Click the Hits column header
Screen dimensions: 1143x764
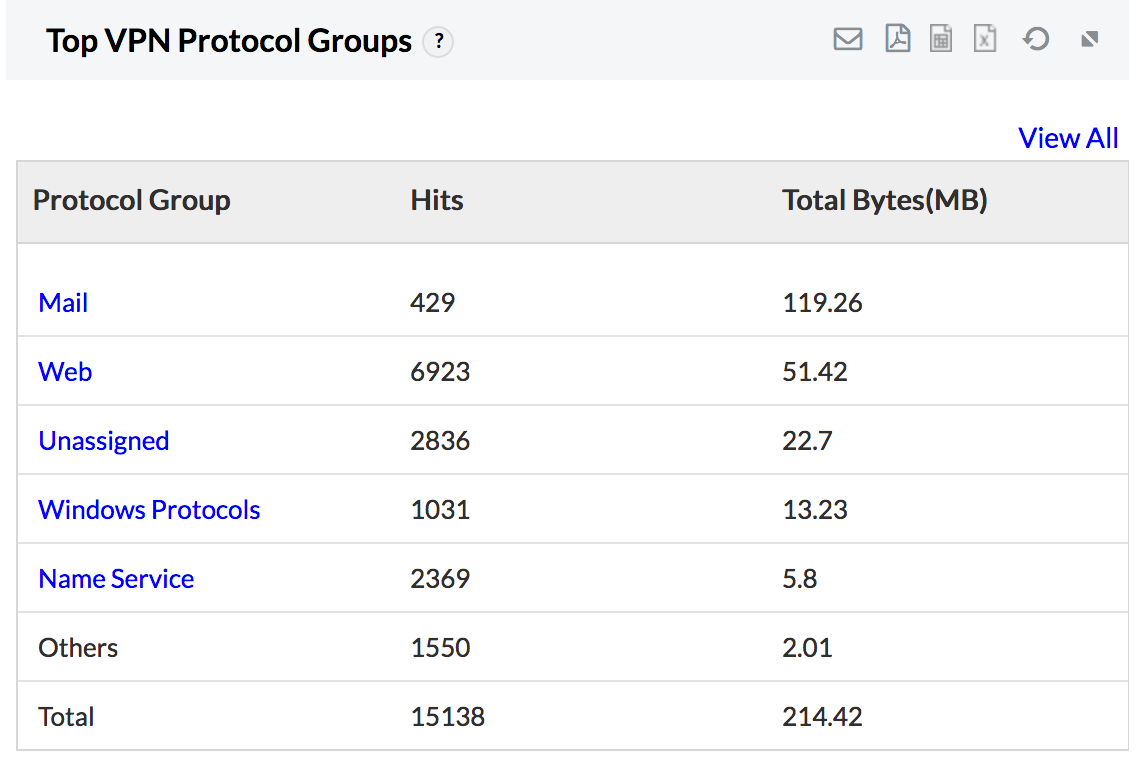click(x=437, y=200)
